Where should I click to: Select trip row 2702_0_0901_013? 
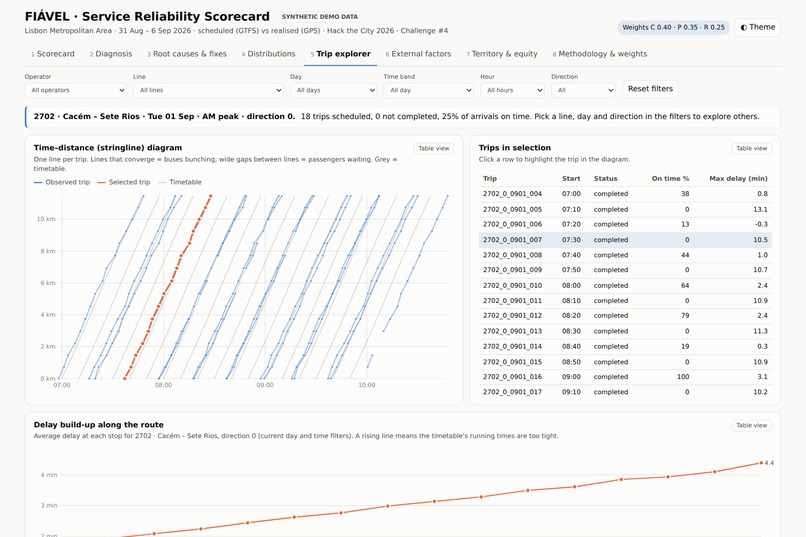coord(625,331)
